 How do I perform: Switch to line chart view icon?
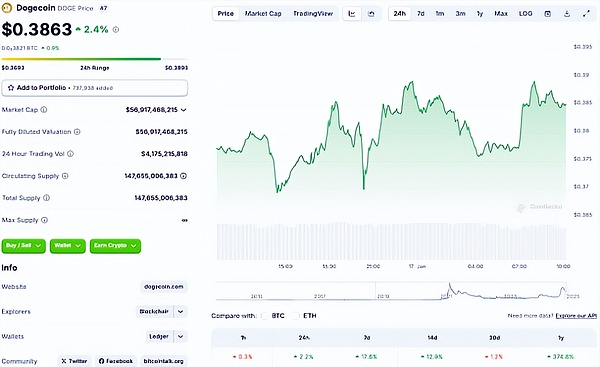[x=352, y=14]
